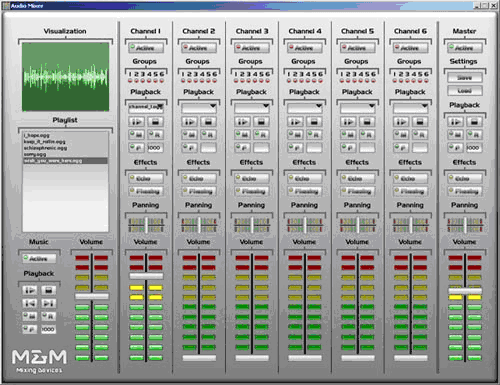The height and width of the screenshot is (385, 500).
Task: Click Music play/pause button
Action: (x=30, y=290)
